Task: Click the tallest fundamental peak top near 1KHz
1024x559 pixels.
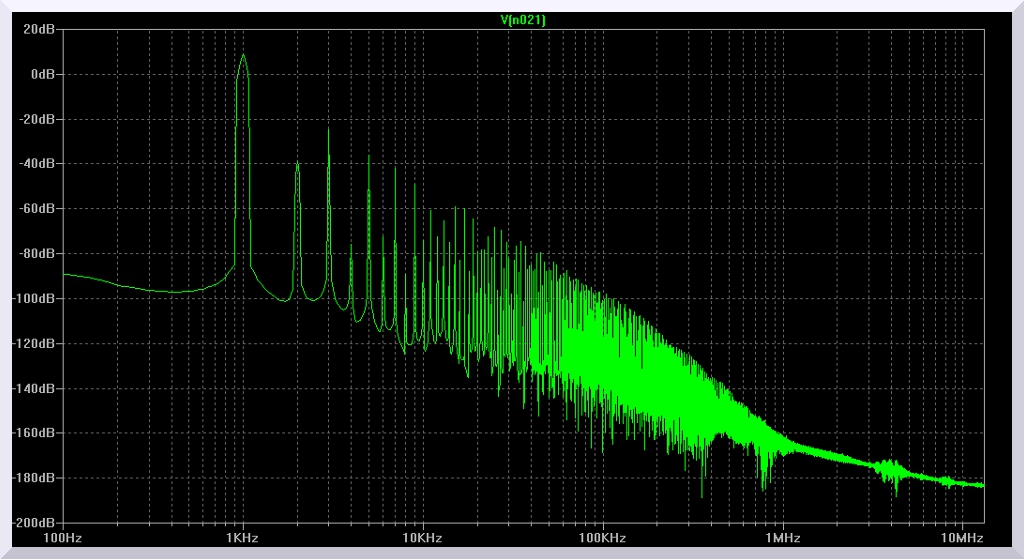Action: click(242, 56)
